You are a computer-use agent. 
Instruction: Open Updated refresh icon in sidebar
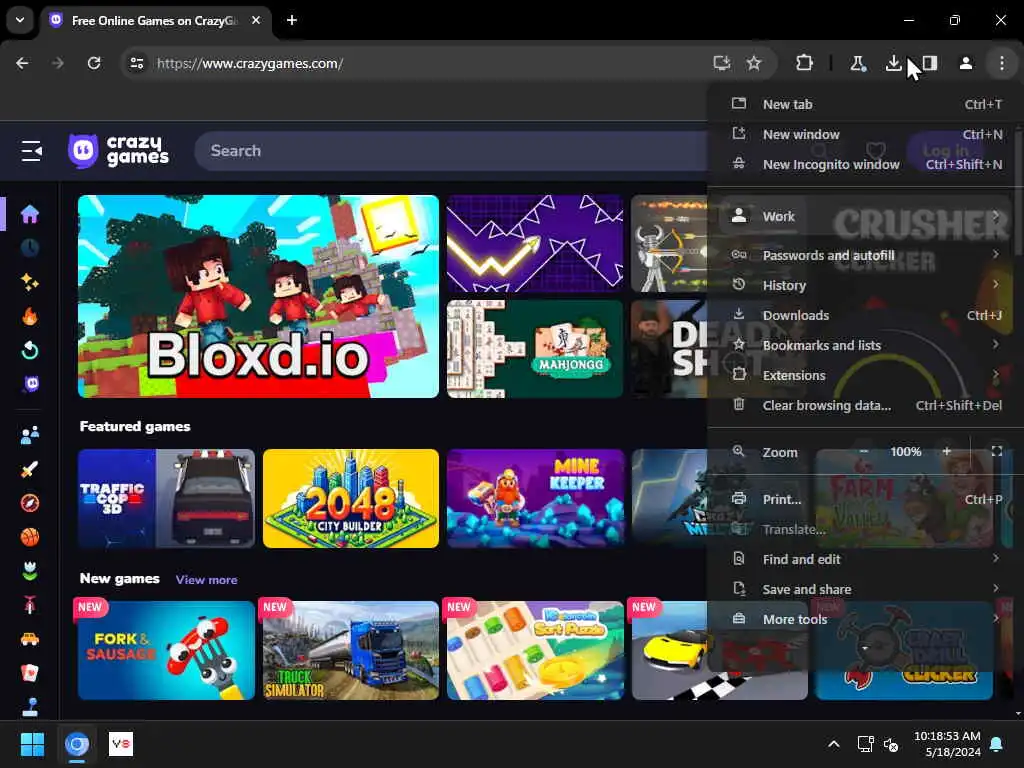pos(29,351)
